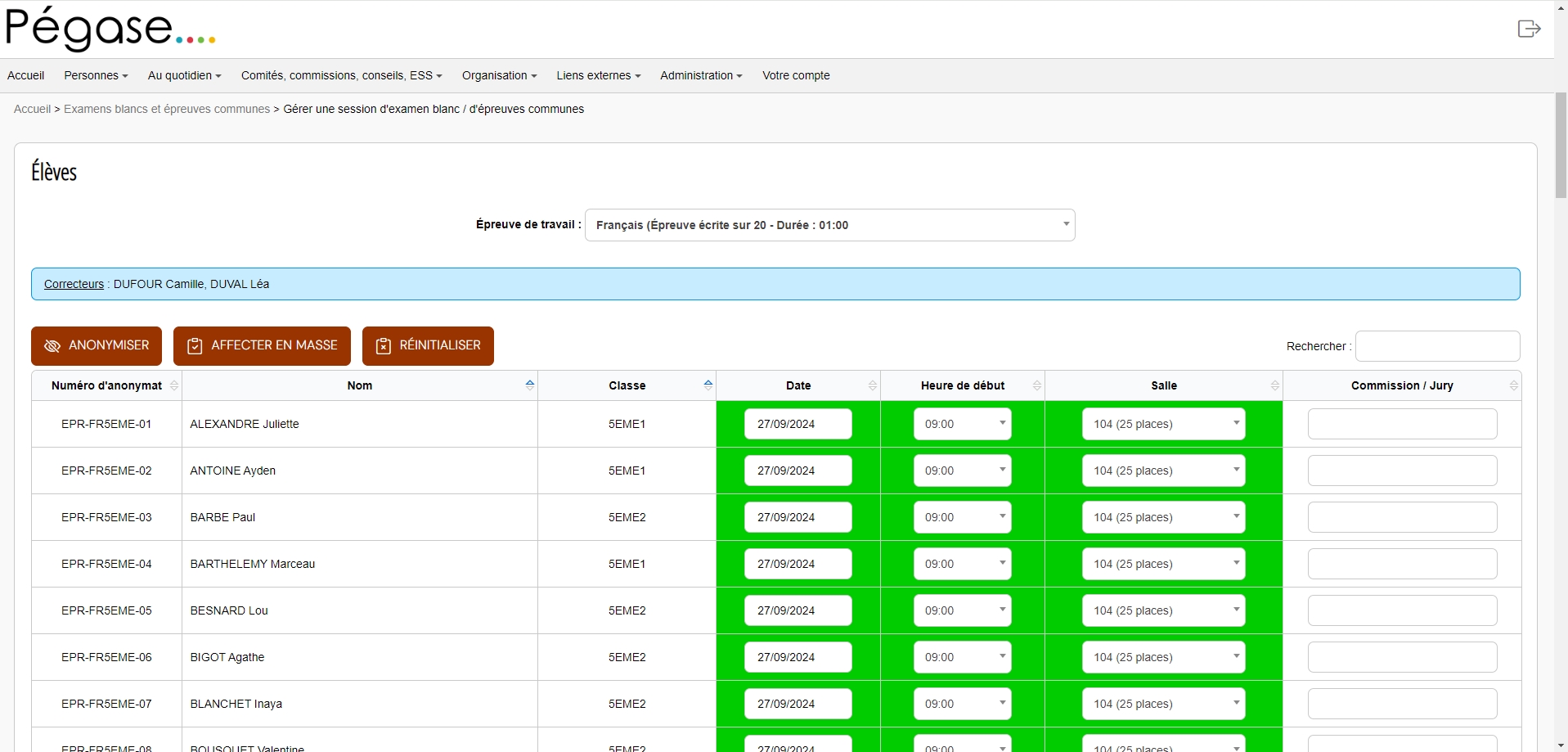1568x752 pixels.
Task: Click Commission / Jury field for ALEXANDRE Juliette
Action: pyautogui.click(x=1403, y=424)
